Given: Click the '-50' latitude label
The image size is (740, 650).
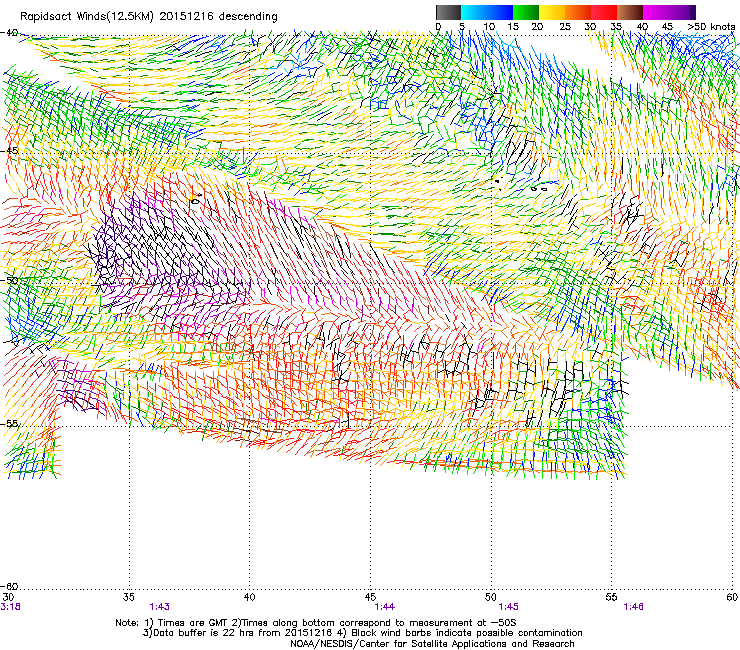Looking at the screenshot, I should [x=9, y=280].
